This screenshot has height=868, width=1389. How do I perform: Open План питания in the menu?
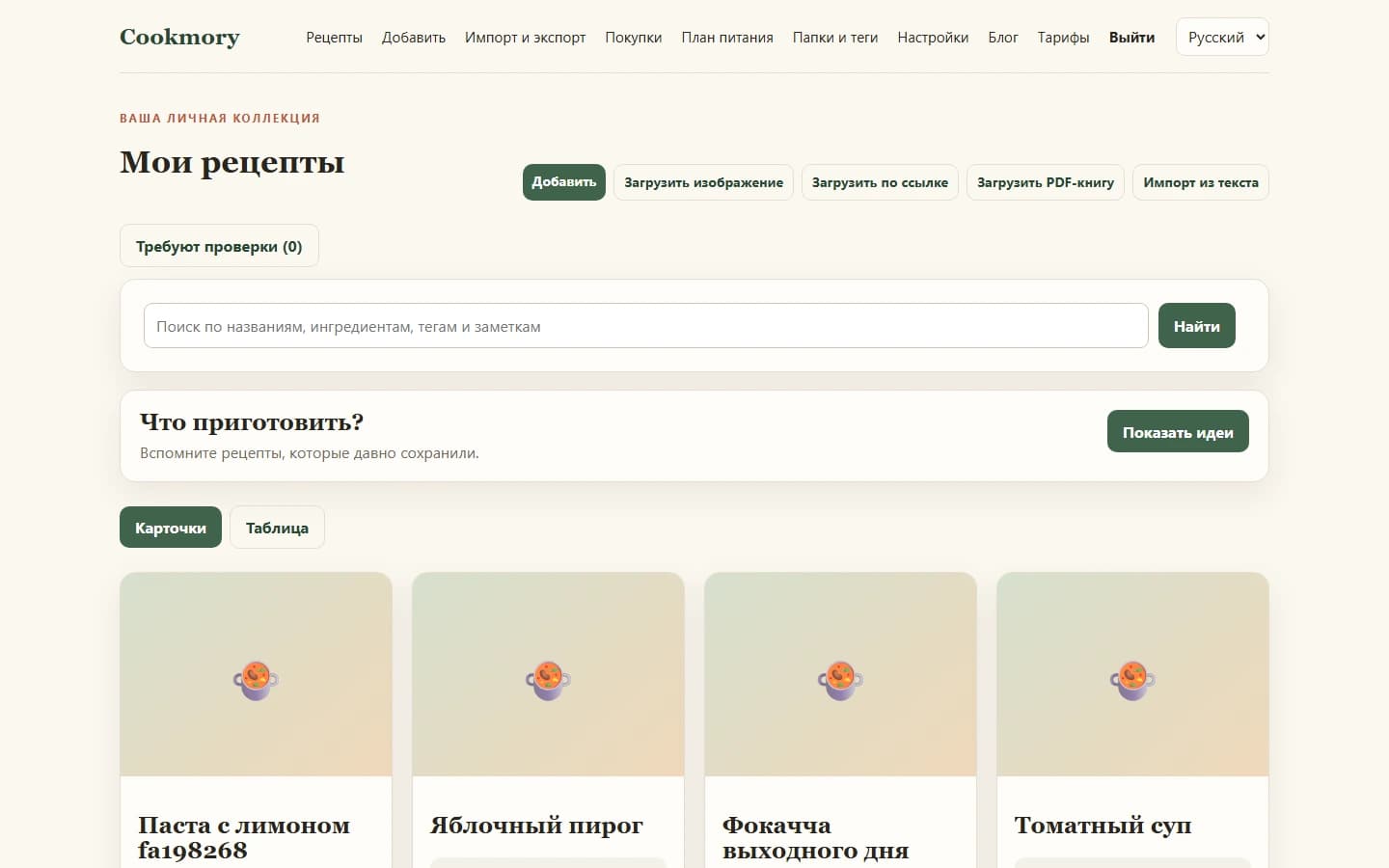[x=727, y=38]
